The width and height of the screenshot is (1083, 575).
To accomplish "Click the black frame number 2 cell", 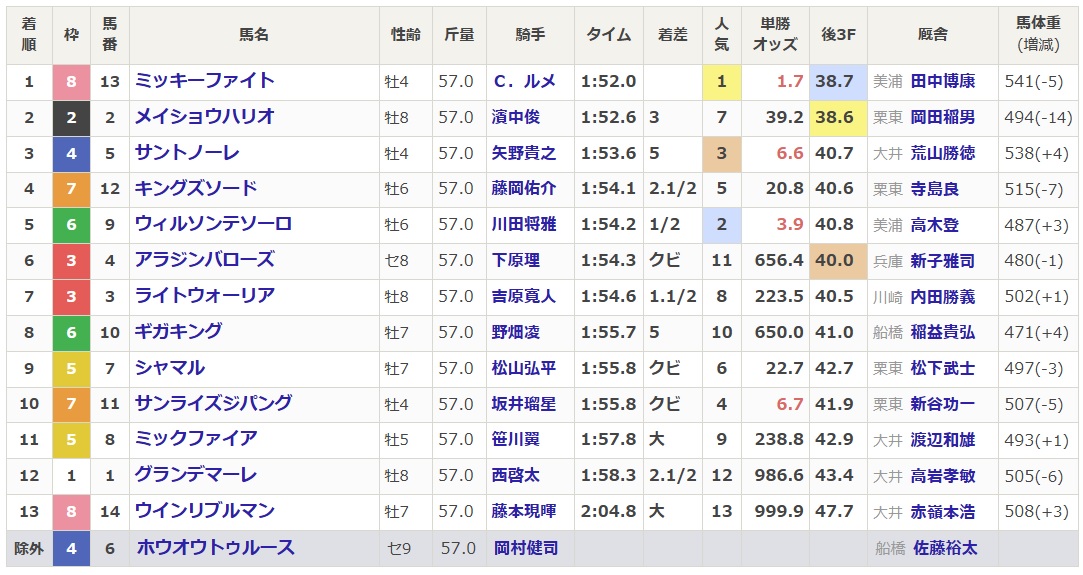I will point(71,117).
